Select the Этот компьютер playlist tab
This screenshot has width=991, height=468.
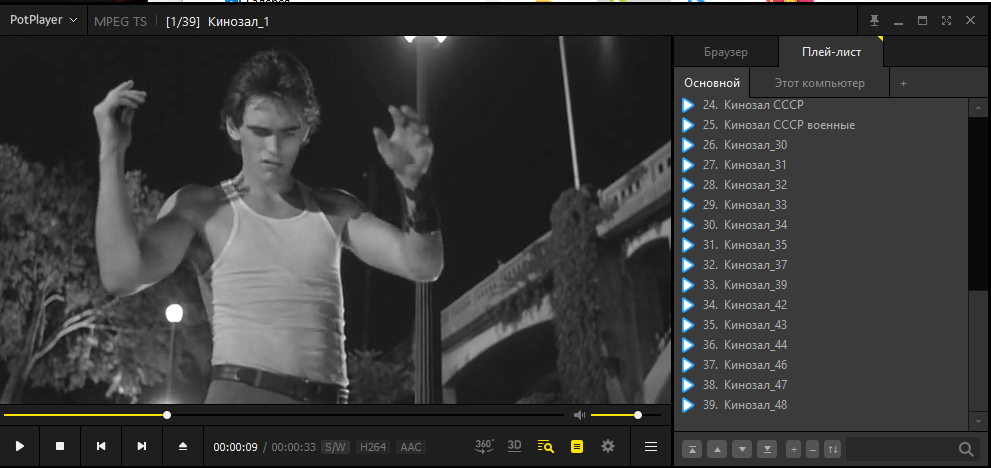(x=820, y=83)
